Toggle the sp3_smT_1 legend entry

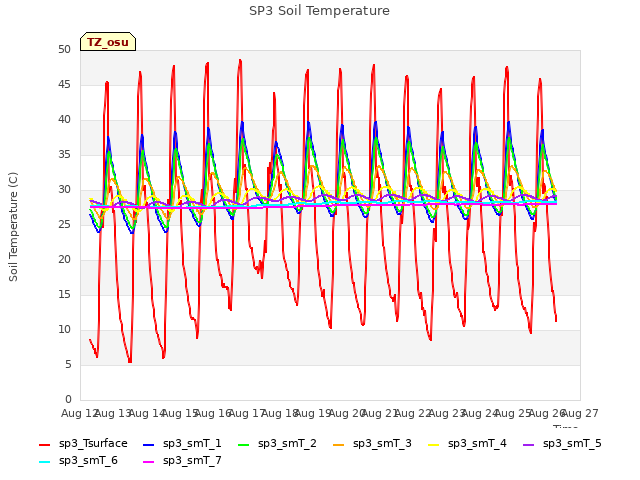pos(182,444)
